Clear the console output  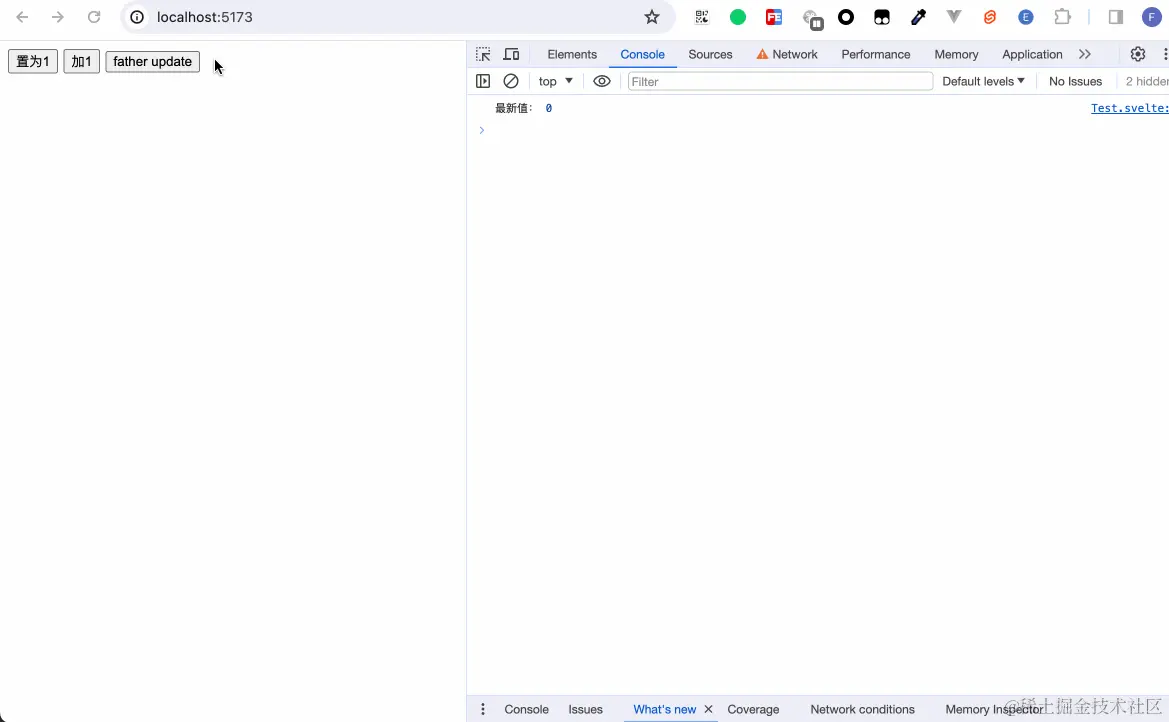click(x=511, y=81)
